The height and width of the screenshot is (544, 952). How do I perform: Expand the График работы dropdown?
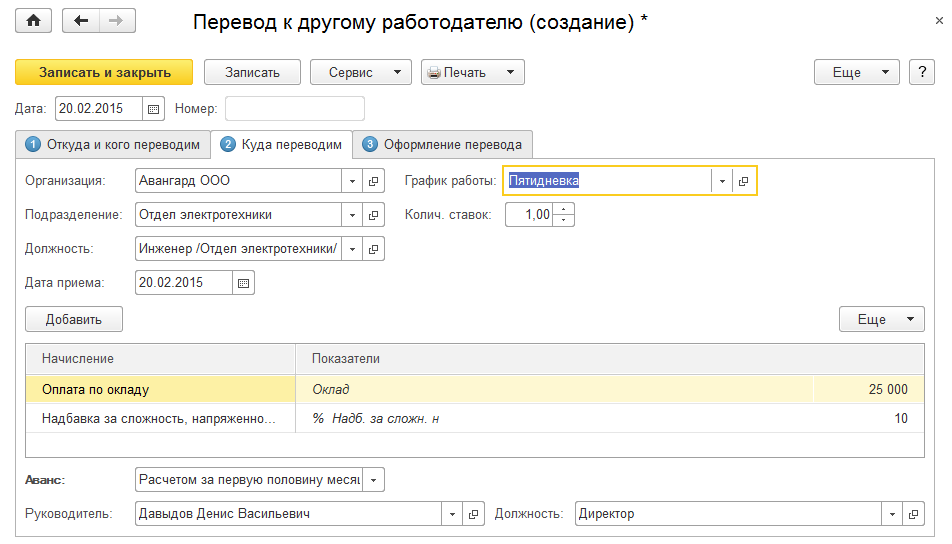coord(722,181)
